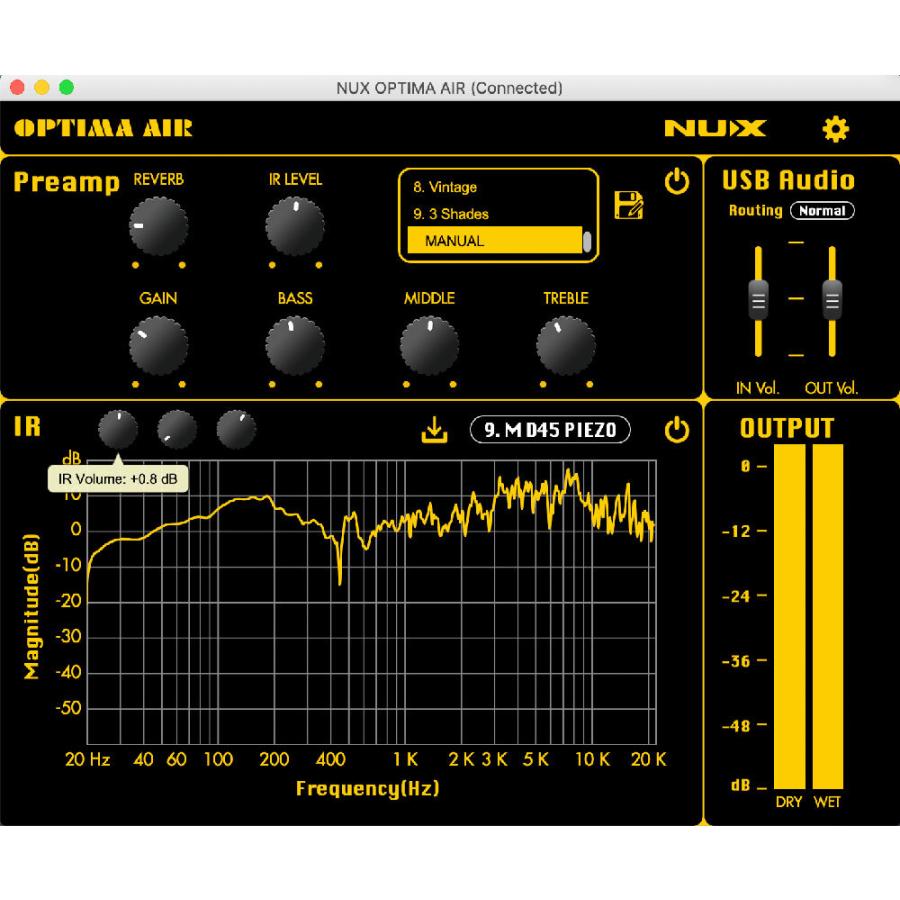This screenshot has height=900, width=900.
Task: Click the BASS knob
Action: pos(295,346)
